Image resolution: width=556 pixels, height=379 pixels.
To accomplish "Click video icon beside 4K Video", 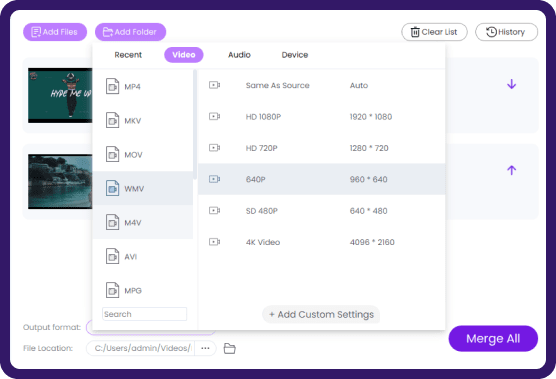I will [x=214, y=242].
